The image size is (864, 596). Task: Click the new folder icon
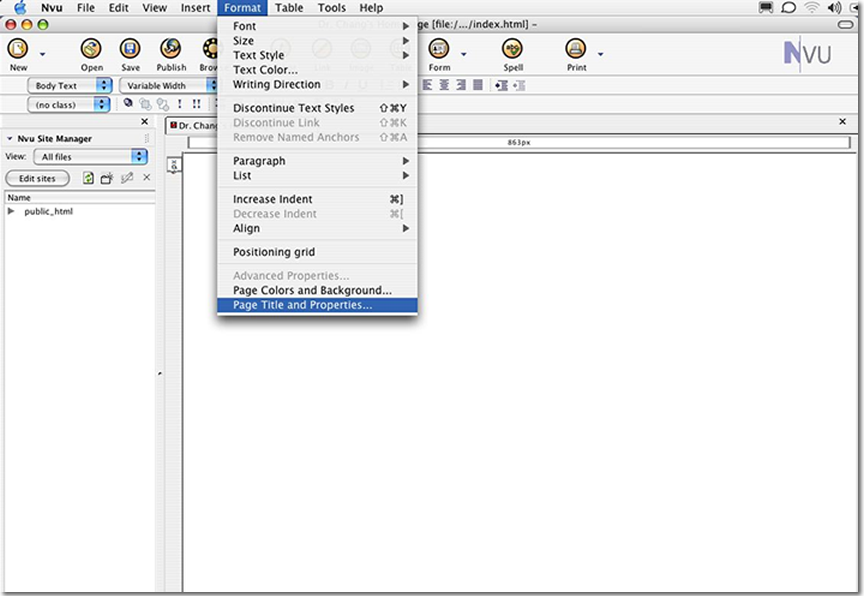tap(107, 178)
